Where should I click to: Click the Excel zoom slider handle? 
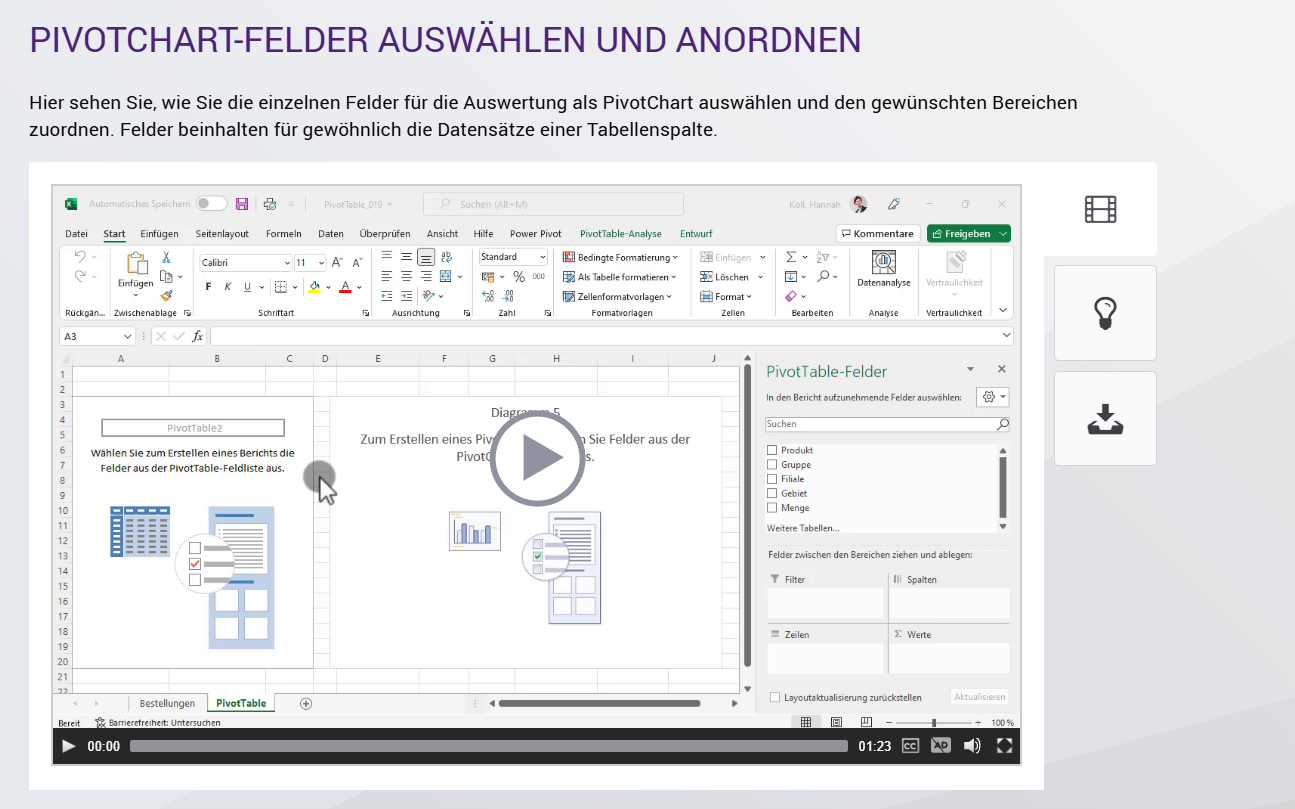(934, 722)
